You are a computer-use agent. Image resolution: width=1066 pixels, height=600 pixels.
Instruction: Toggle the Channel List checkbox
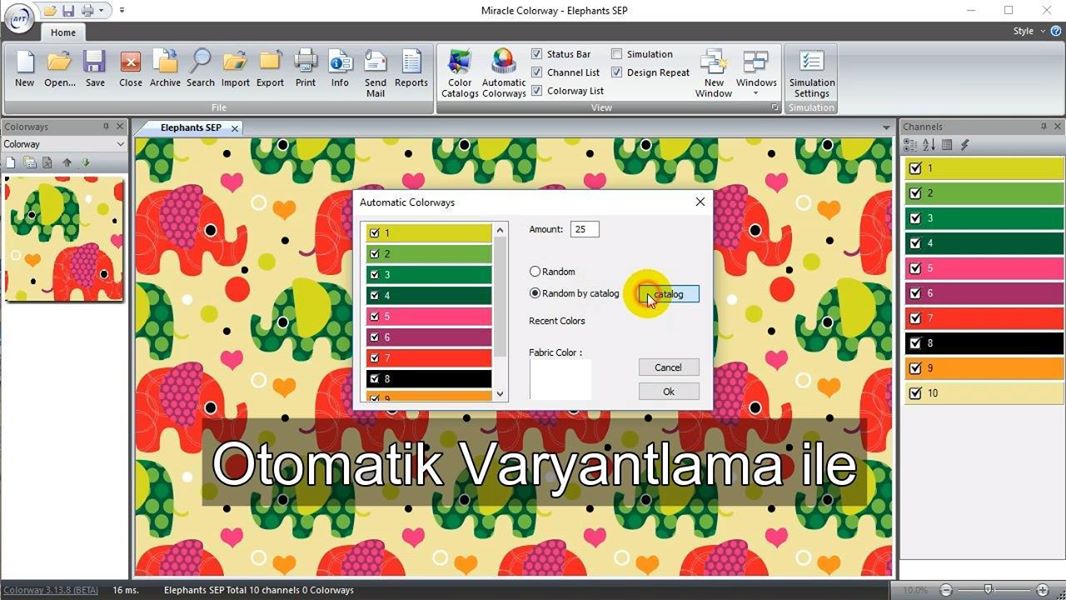[537, 72]
